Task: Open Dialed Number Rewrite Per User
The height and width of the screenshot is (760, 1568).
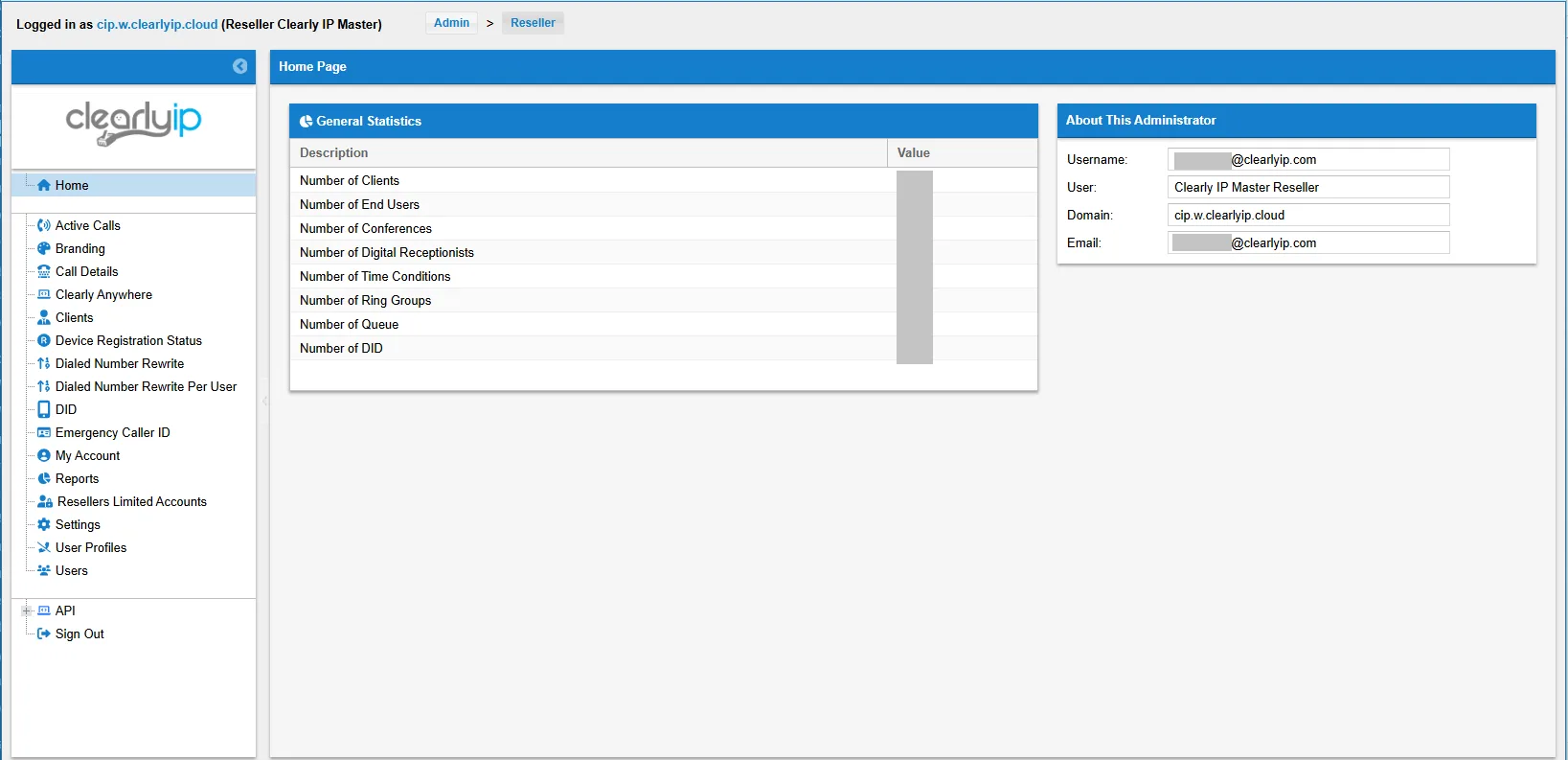Action: [x=146, y=386]
